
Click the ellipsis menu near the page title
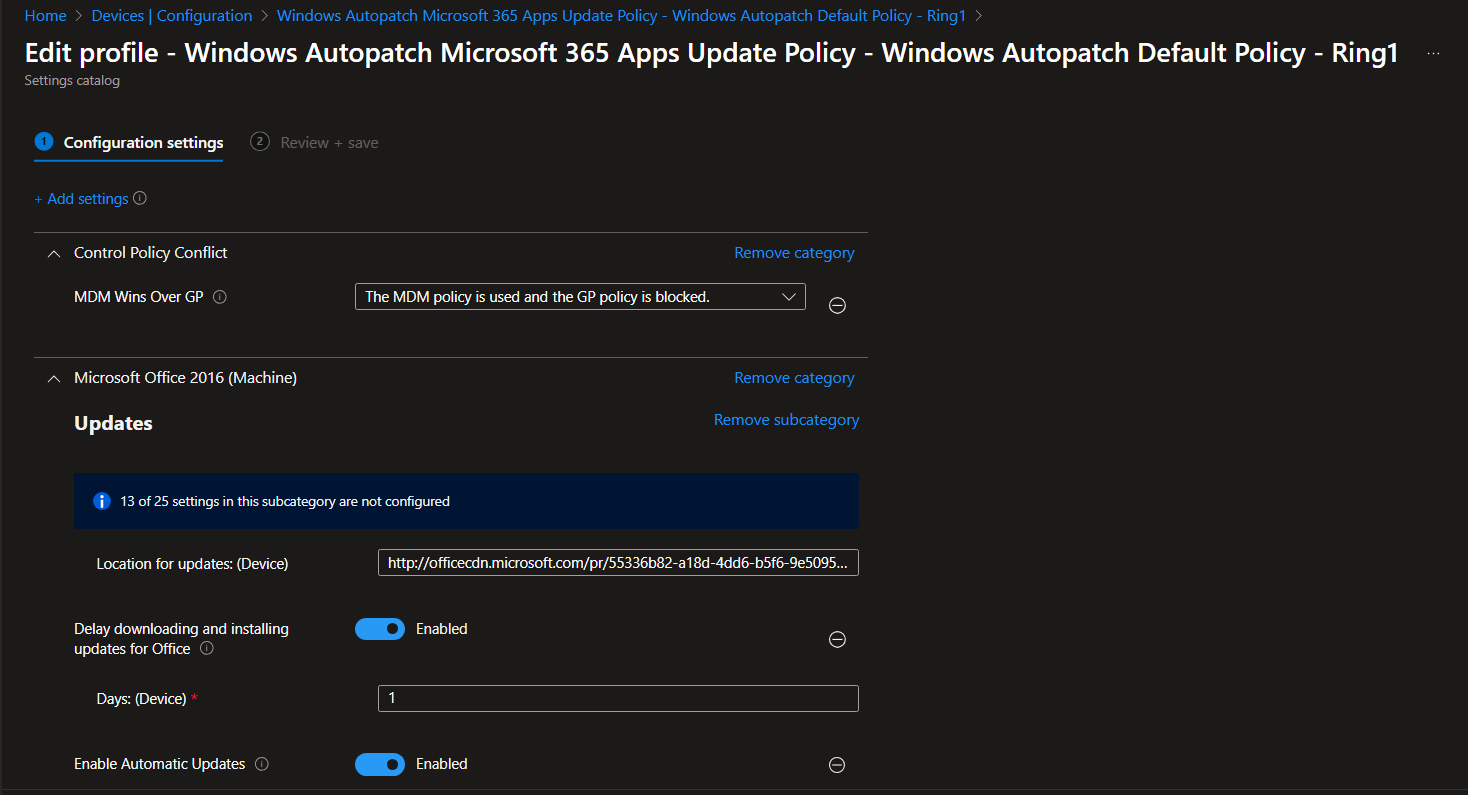point(1433,53)
